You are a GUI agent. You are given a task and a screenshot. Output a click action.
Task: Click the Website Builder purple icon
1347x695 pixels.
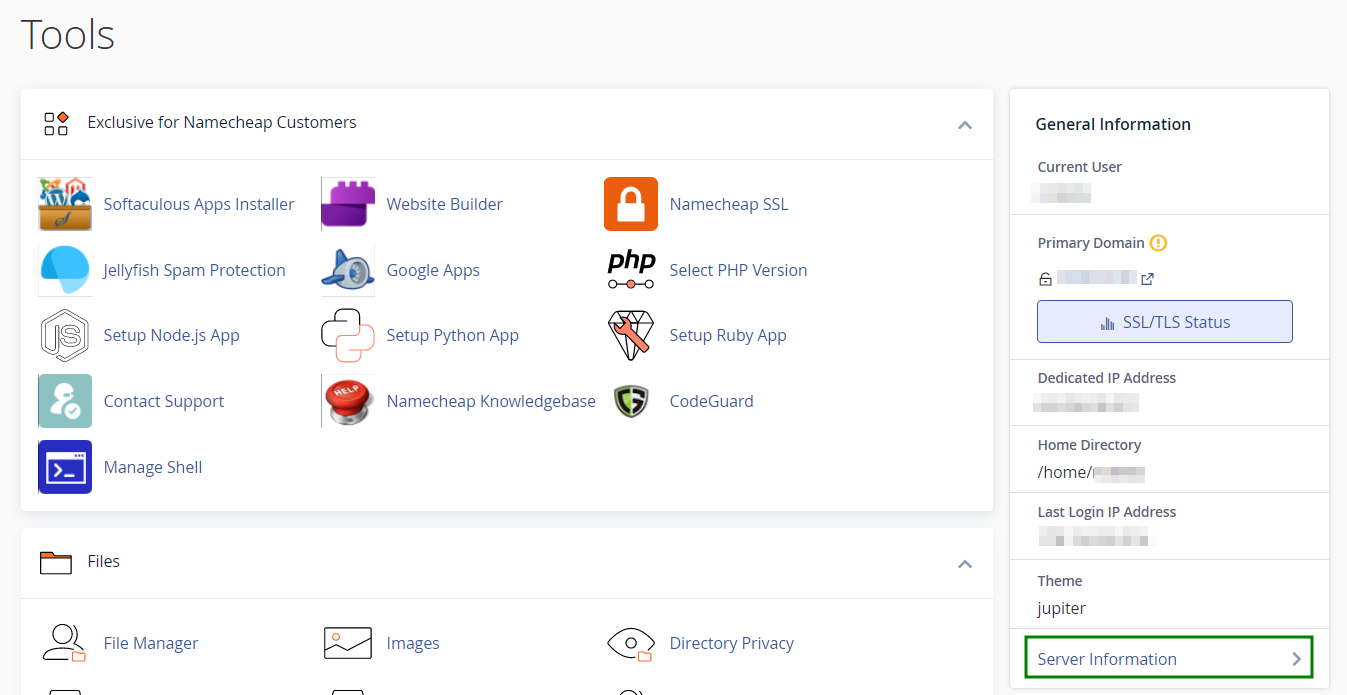point(348,204)
